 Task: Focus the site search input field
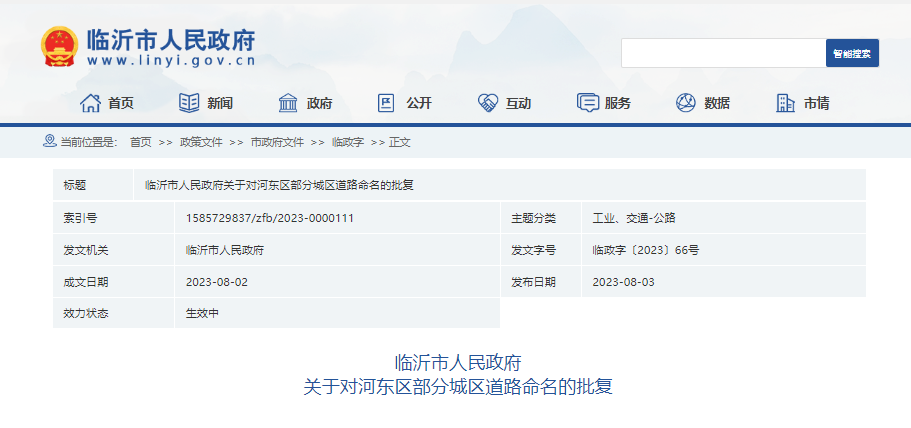(723, 53)
